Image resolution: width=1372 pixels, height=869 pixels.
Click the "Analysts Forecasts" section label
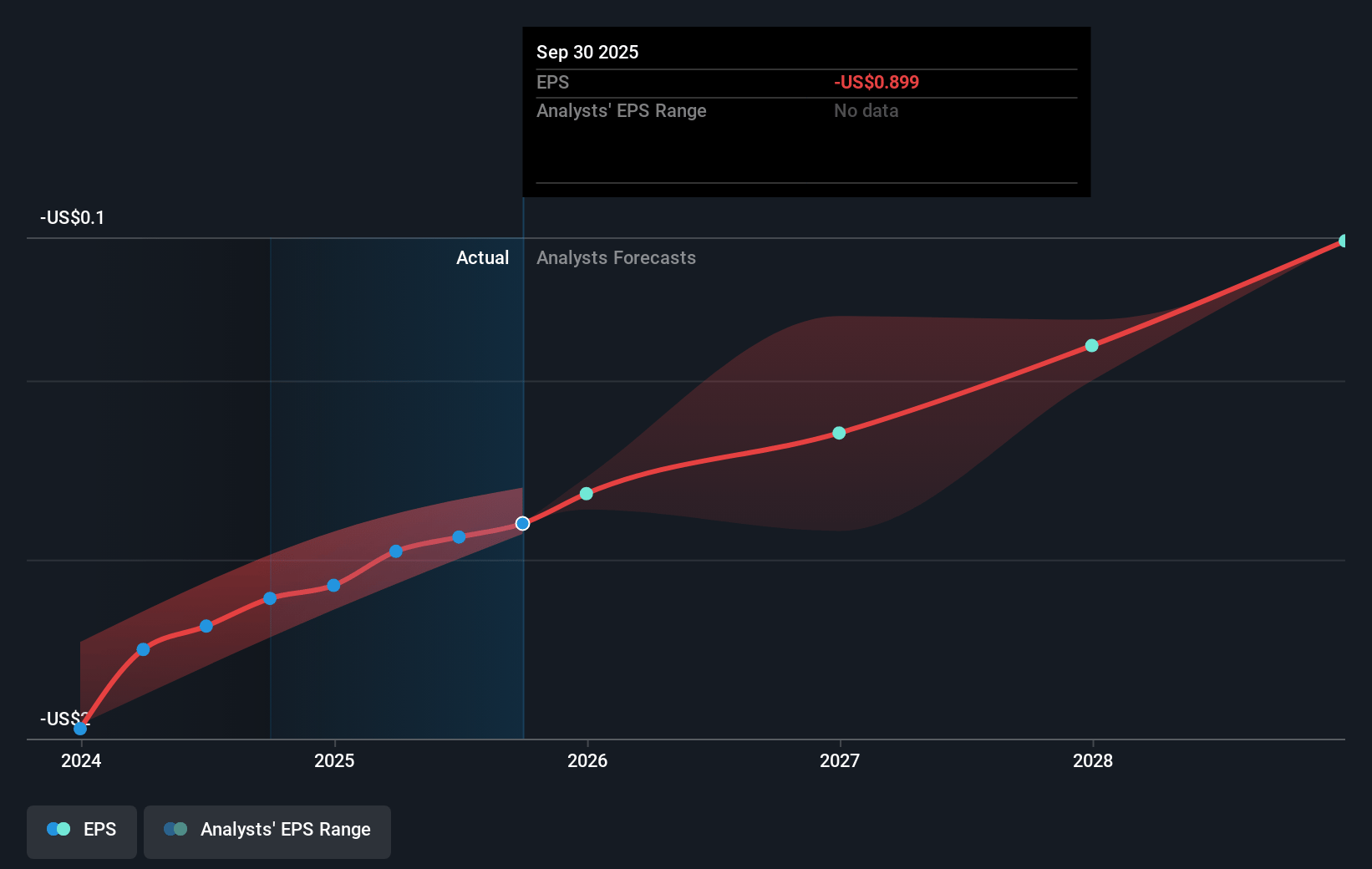(x=616, y=258)
